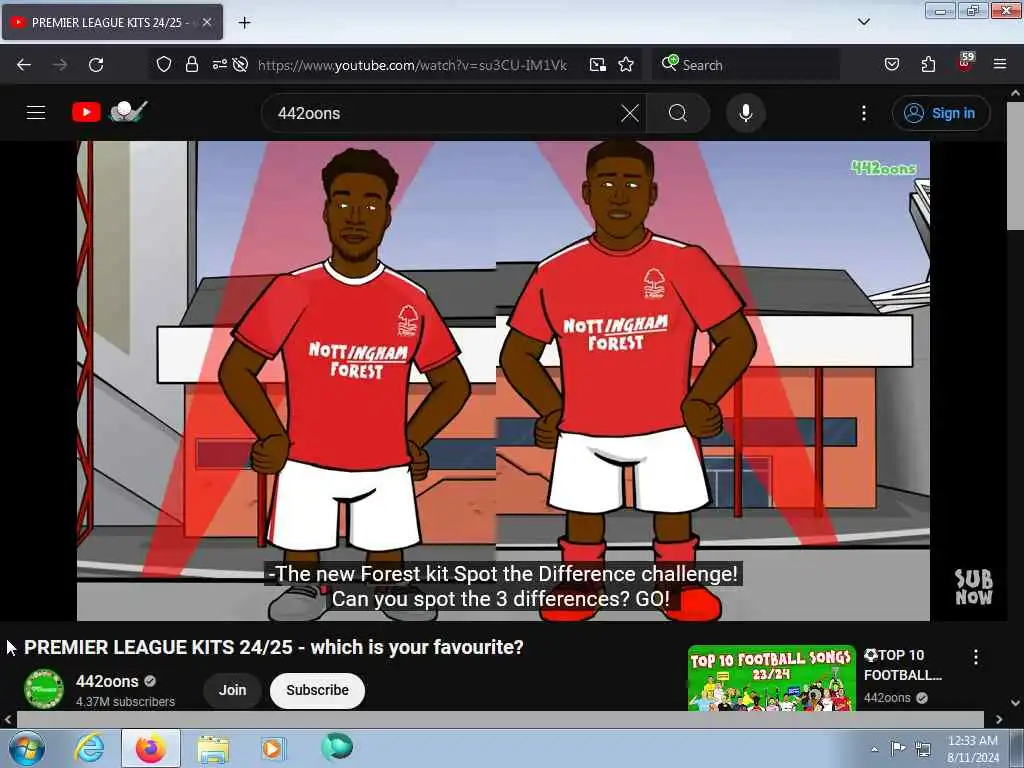Subscribe to the 442oons channel

pyautogui.click(x=317, y=690)
